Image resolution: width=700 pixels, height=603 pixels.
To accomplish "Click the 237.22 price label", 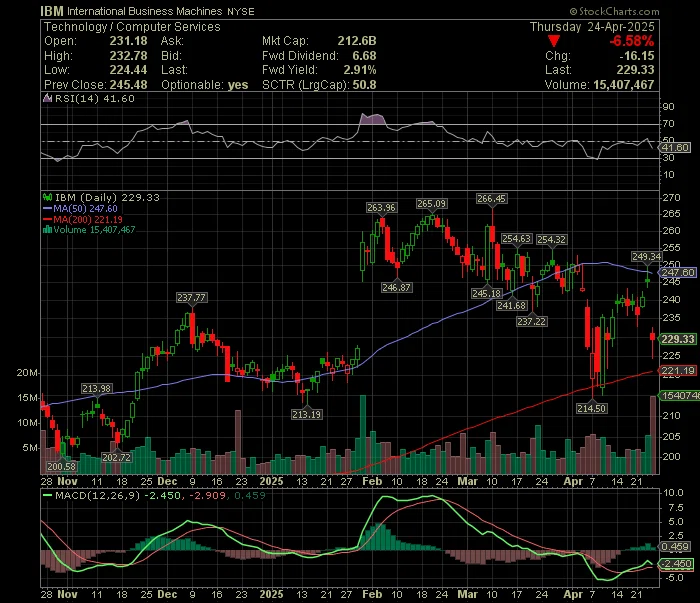I will pyautogui.click(x=531, y=321).
